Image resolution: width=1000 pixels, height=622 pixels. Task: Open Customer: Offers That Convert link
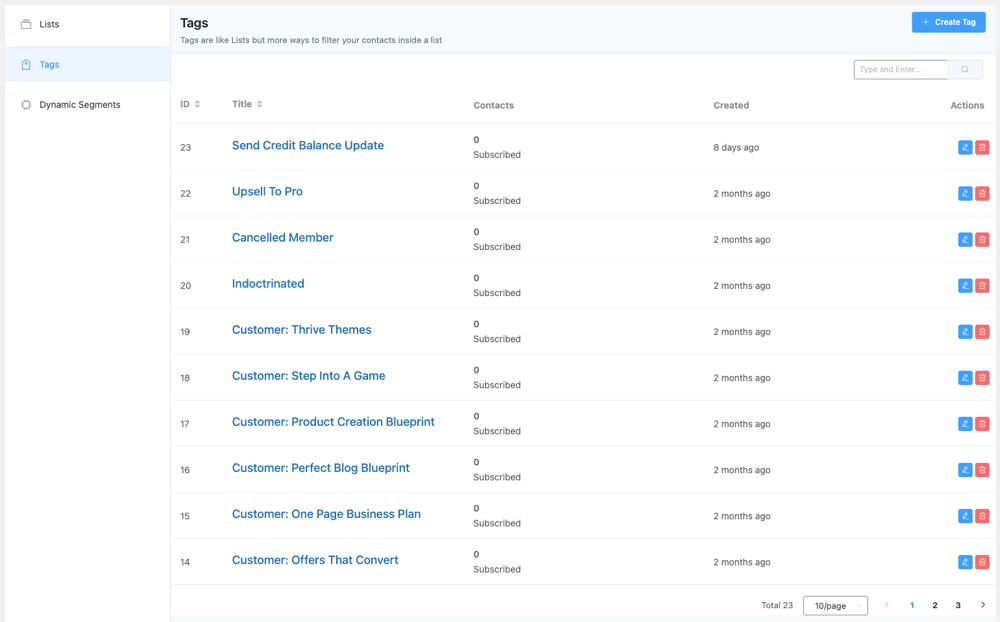tap(315, 560)
